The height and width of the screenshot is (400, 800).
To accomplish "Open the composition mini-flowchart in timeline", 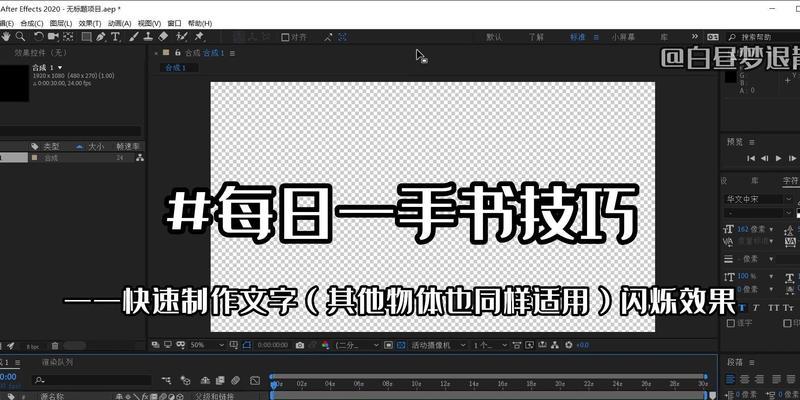I will pyautogui.click(x=167, y=380).
